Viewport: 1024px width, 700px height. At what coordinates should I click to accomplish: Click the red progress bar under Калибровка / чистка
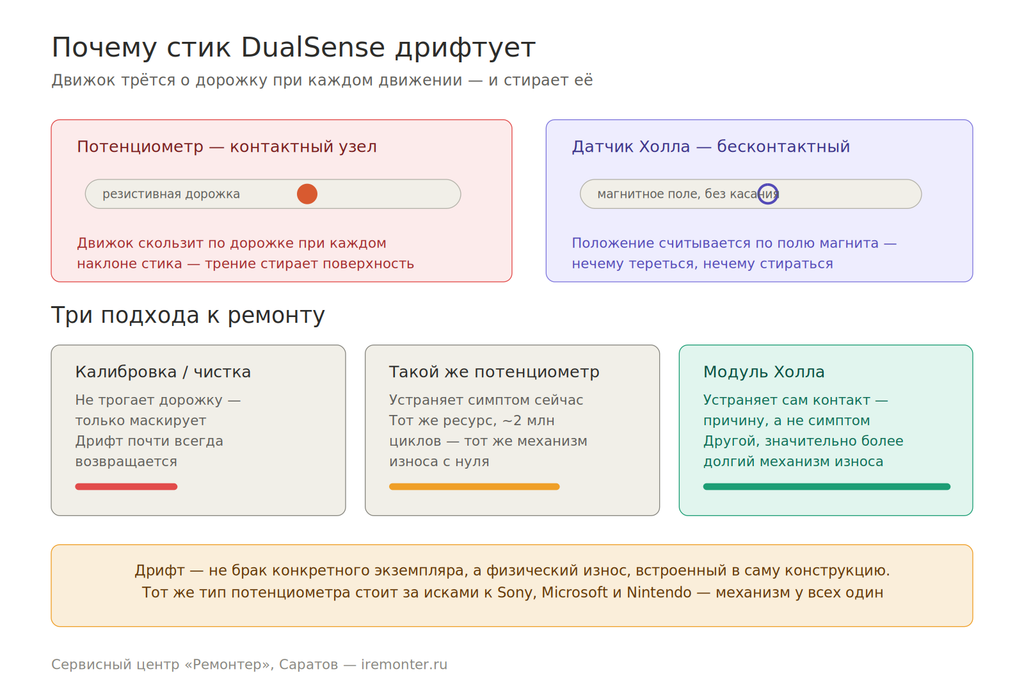[x=126, y=486]
